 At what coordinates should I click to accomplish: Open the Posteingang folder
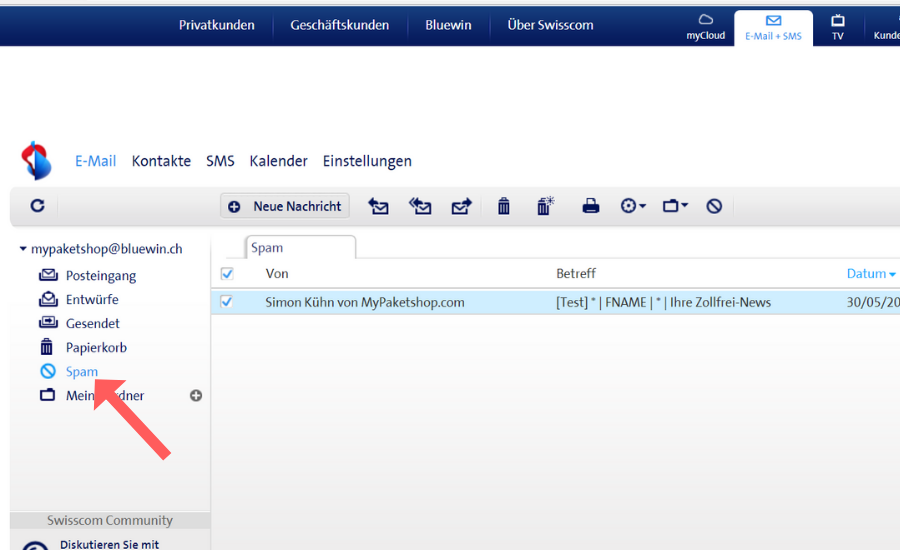tap(100, 275)
